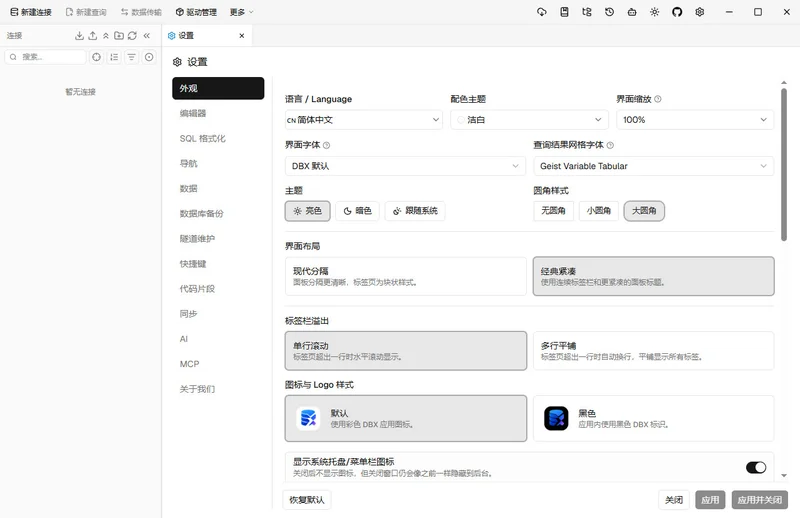Viewport: 800px width, 518px height.
Task: Click the help icon next to 界面字体
Action: [327, 145]
